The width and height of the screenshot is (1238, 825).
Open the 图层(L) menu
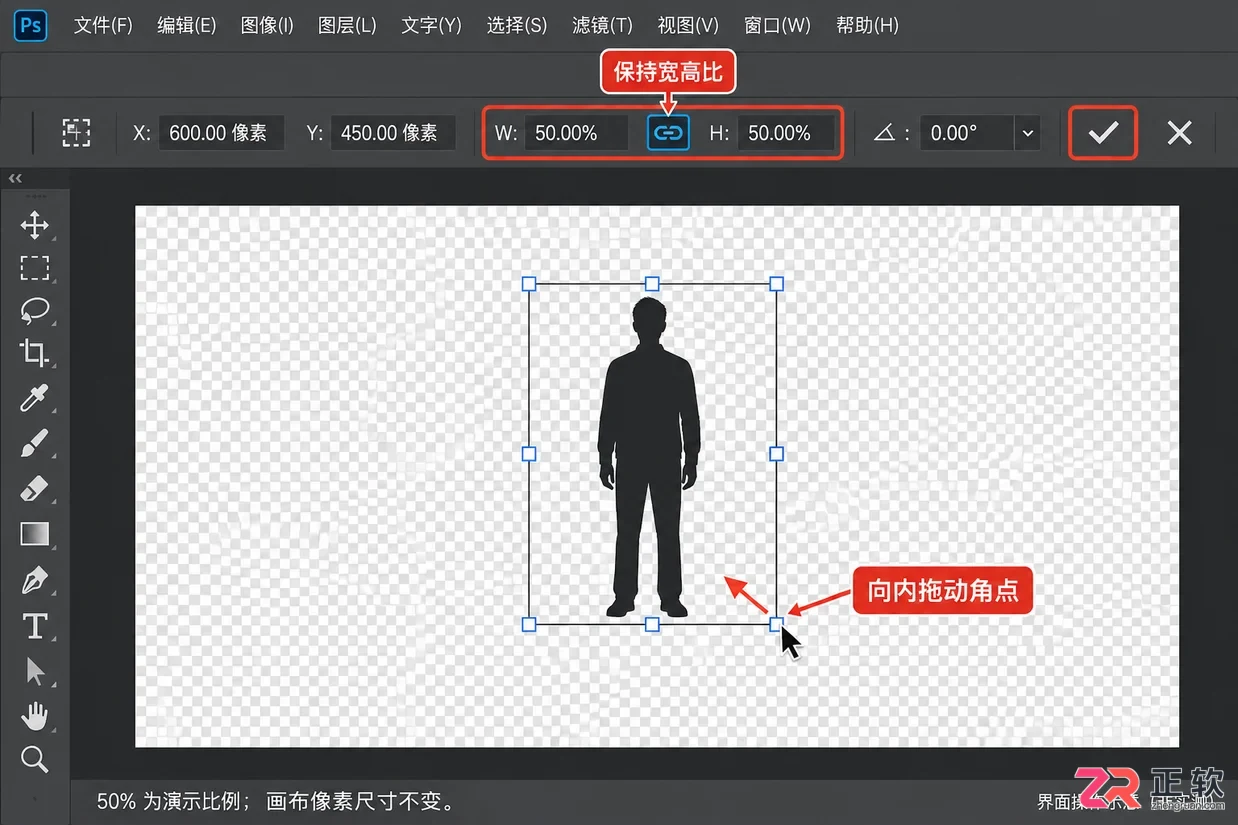347,25
